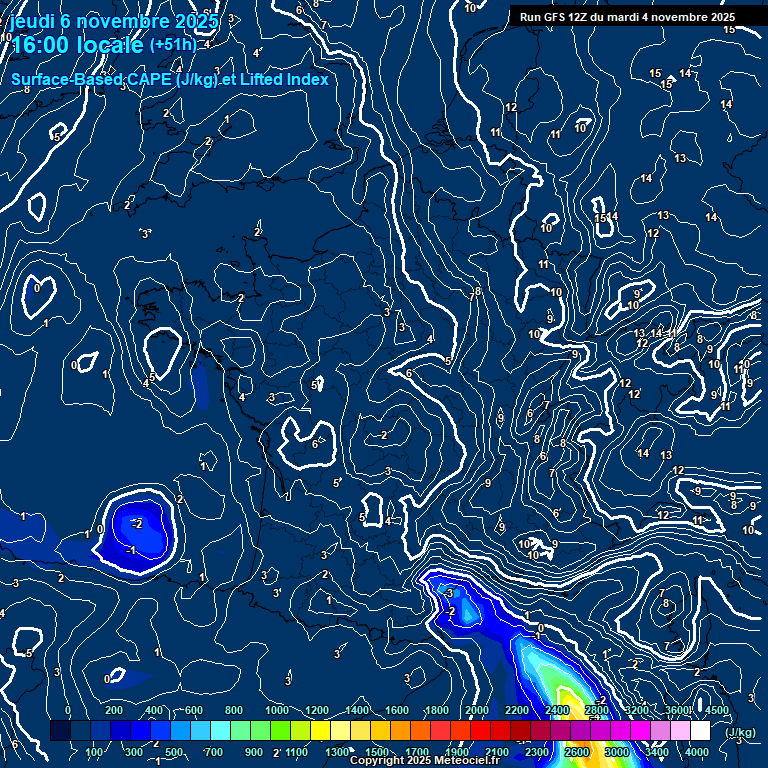Viewport: 768px width, 768px height.
Task: Select the 2200 label above the scale
Action: click(517, 710)
